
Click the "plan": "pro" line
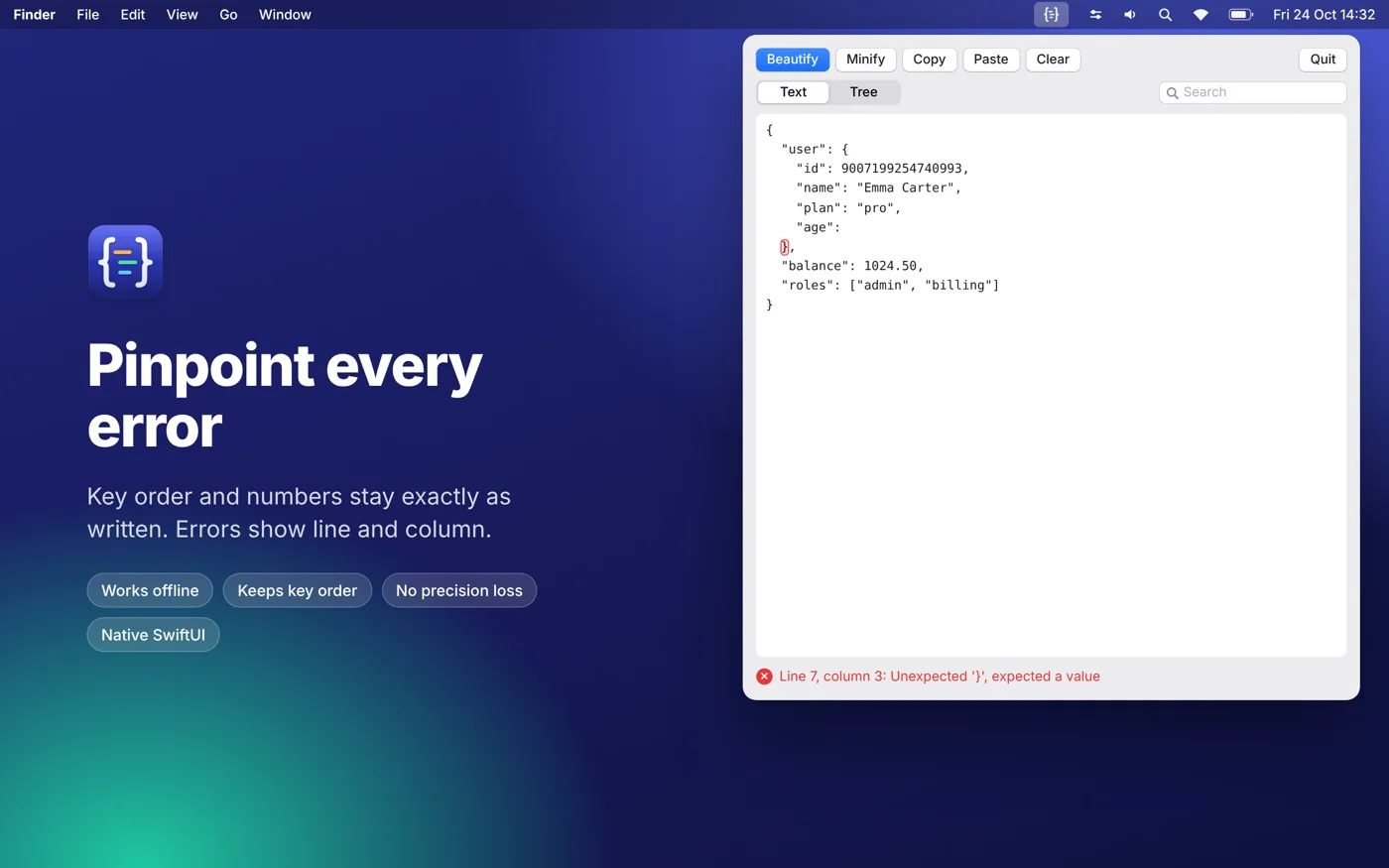pyautogui.click(x=848, y=207)
